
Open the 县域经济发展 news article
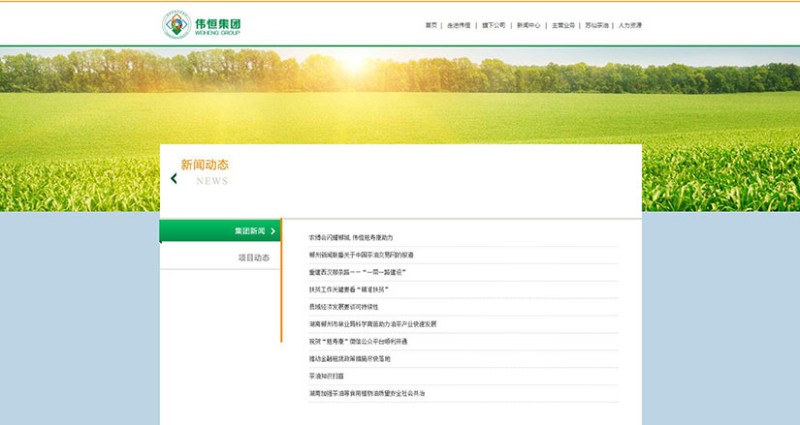tap(343, 307)
